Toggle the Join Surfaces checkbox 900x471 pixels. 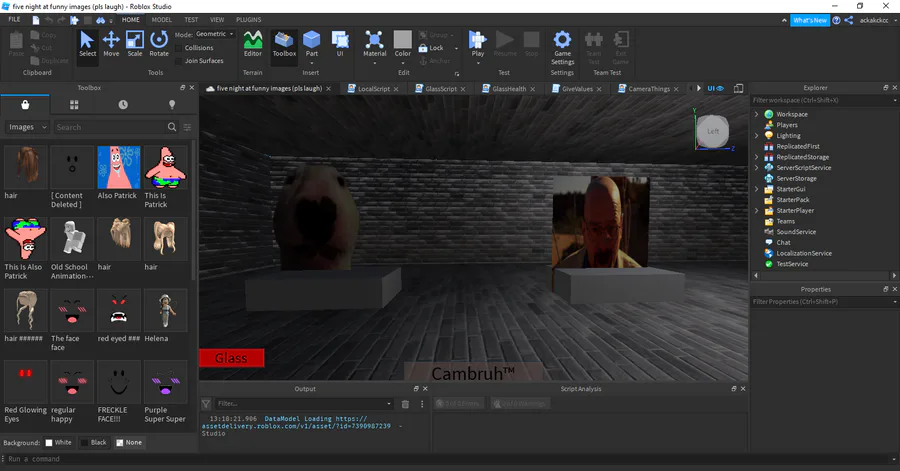click(x=179, y=61)
